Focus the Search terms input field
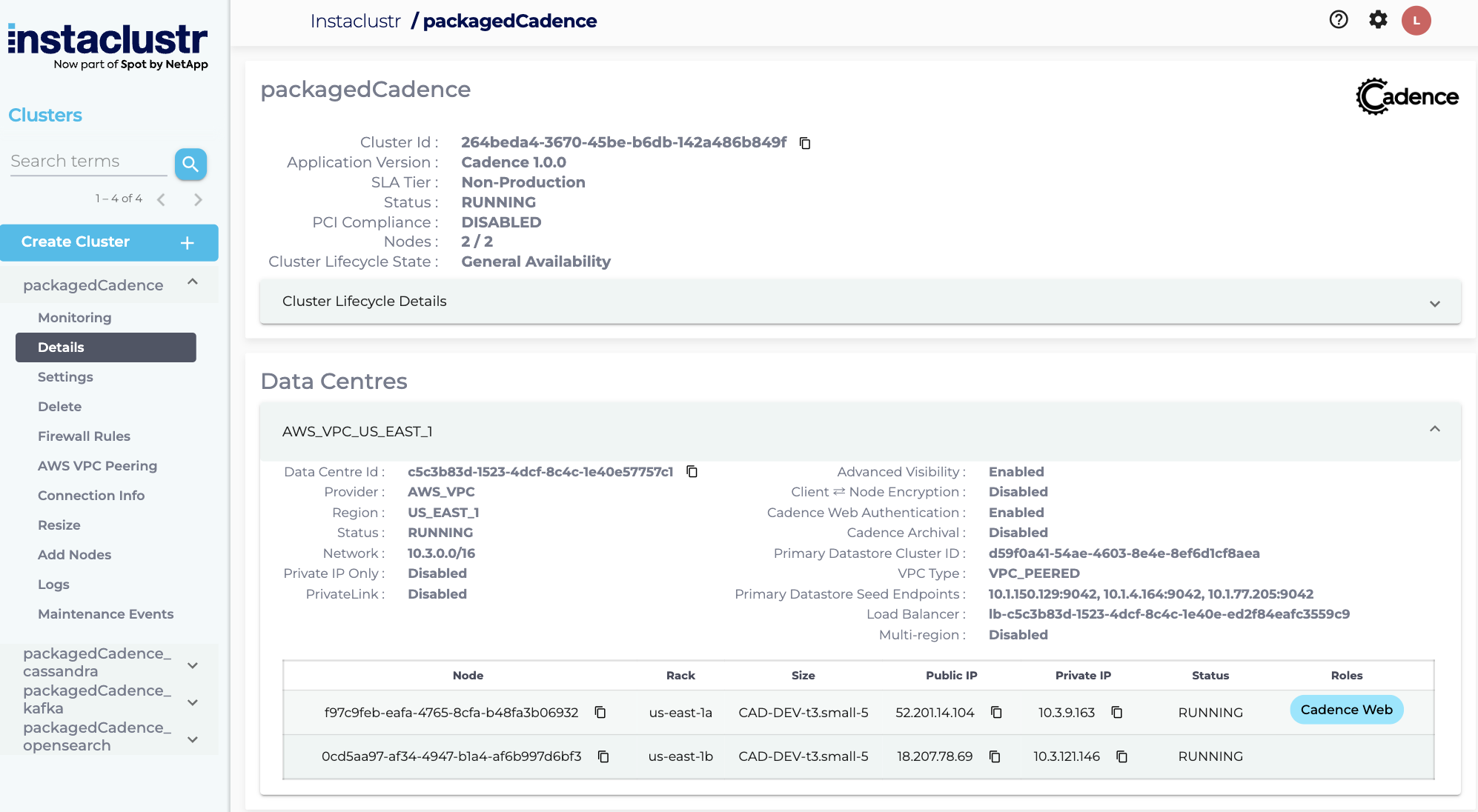 pyautogui.click(x=87, y=162)
